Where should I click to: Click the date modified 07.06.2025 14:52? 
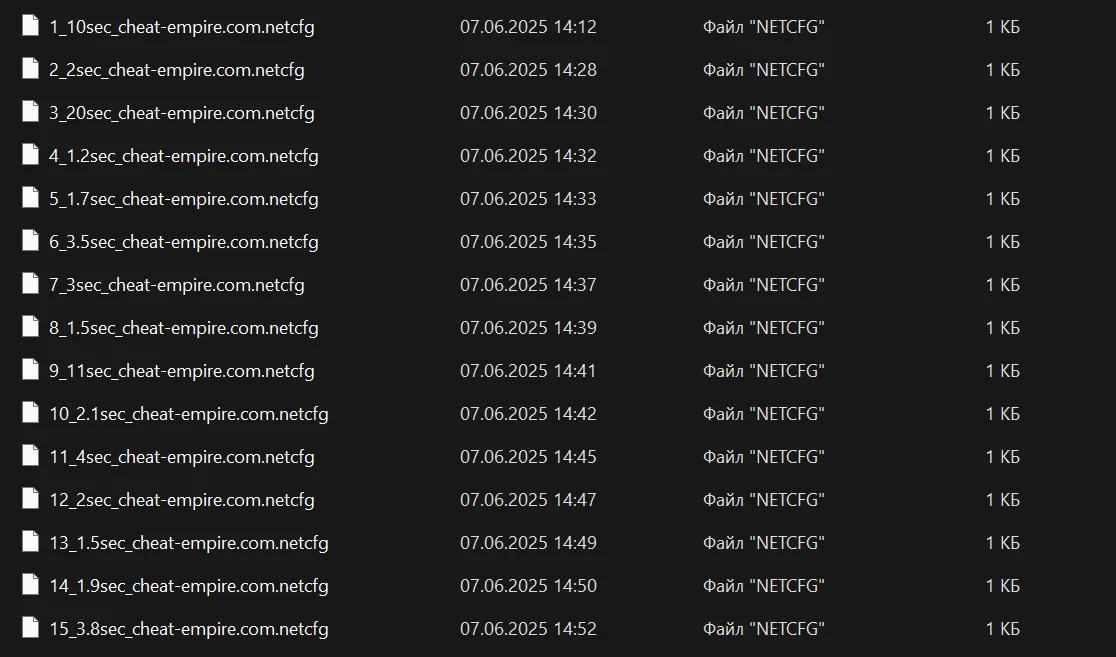[528, 629]
